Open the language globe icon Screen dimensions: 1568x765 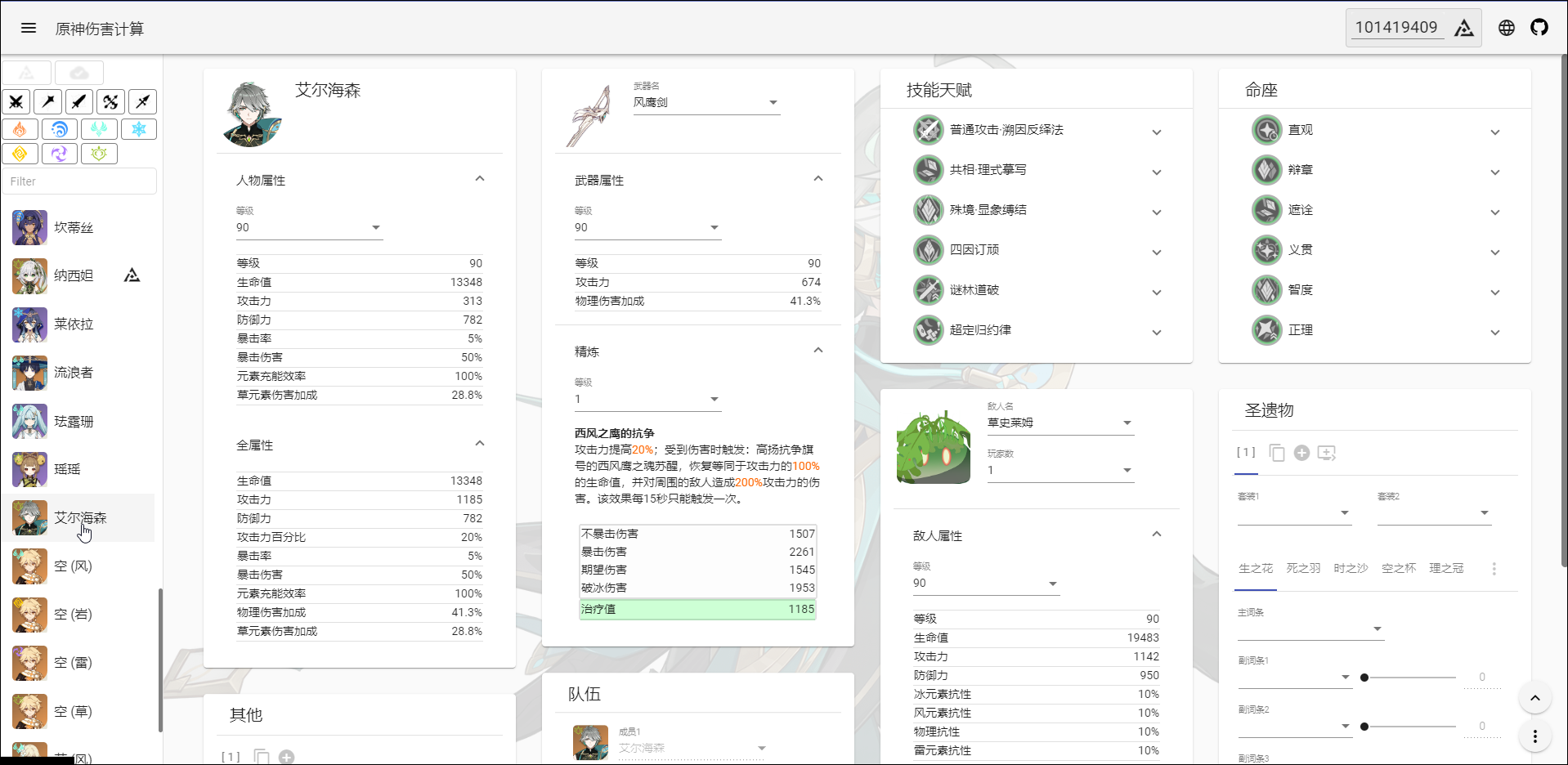1507,28
